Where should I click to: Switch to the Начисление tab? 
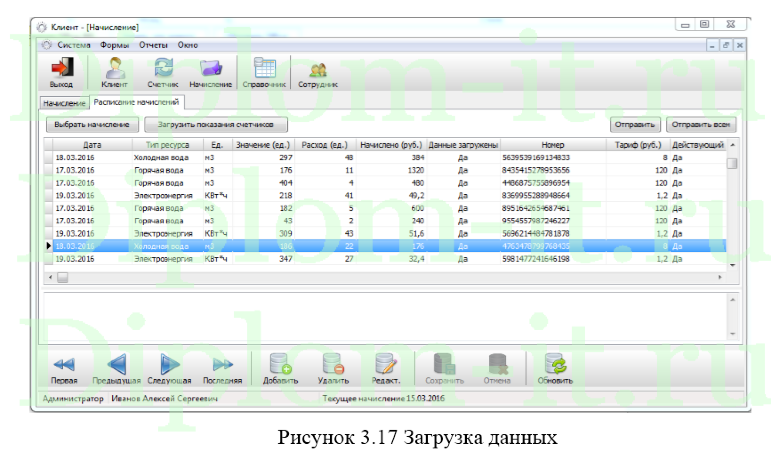64,103
